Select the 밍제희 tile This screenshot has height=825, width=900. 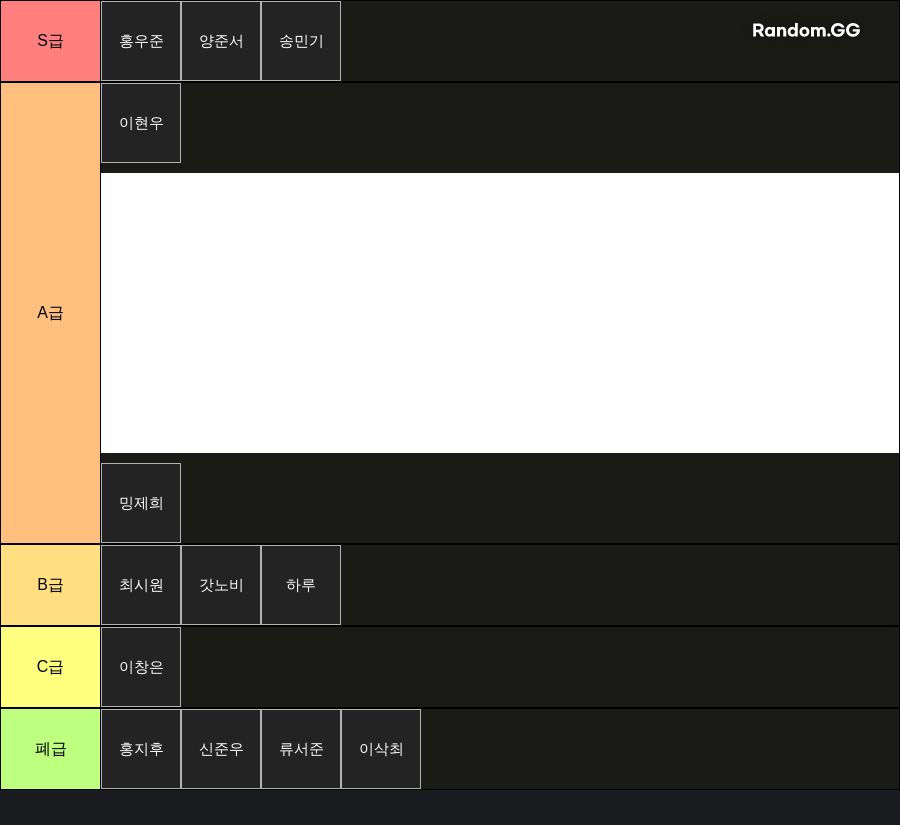point(141,503)
